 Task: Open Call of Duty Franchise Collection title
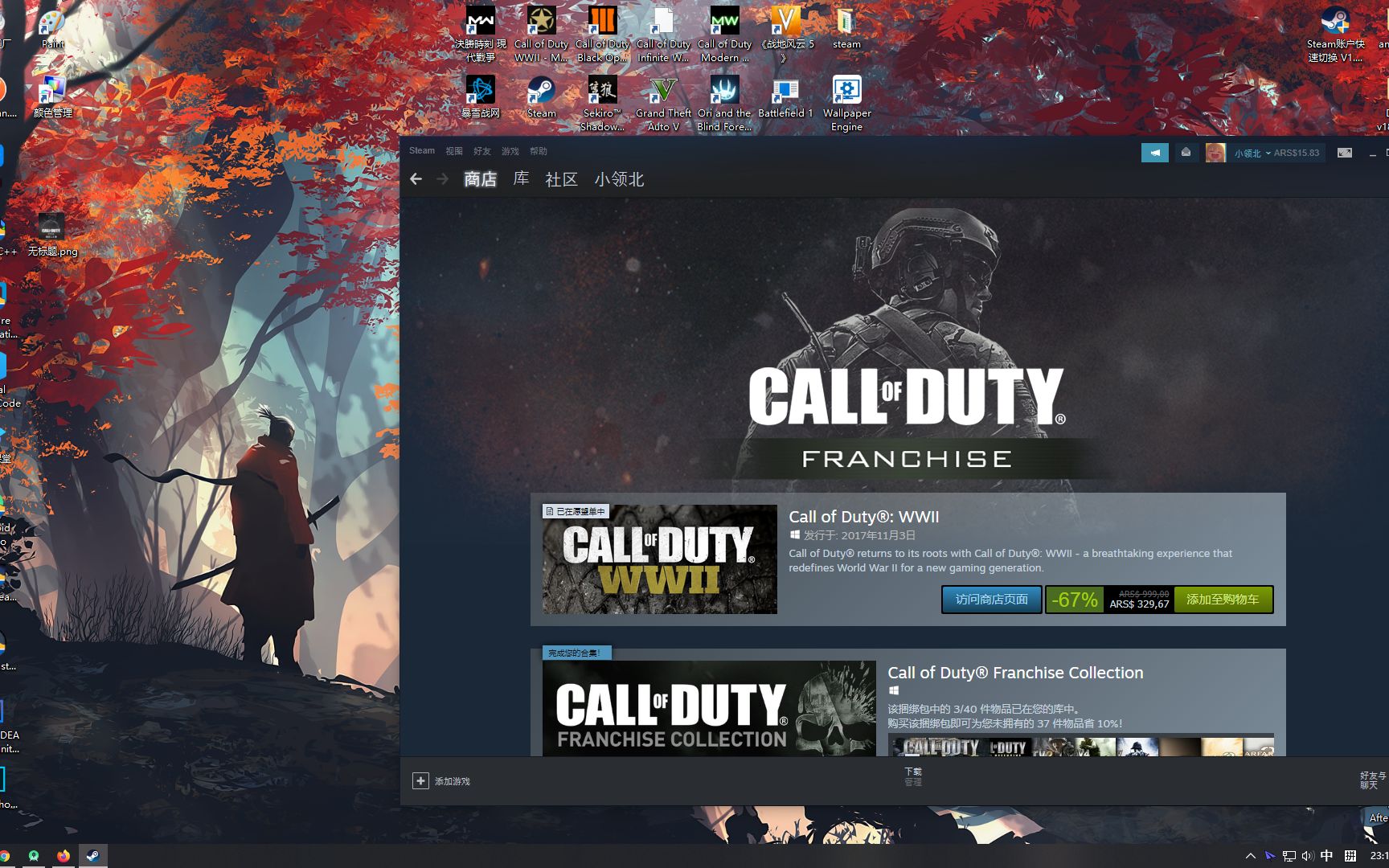click(x=1015, y=673)
